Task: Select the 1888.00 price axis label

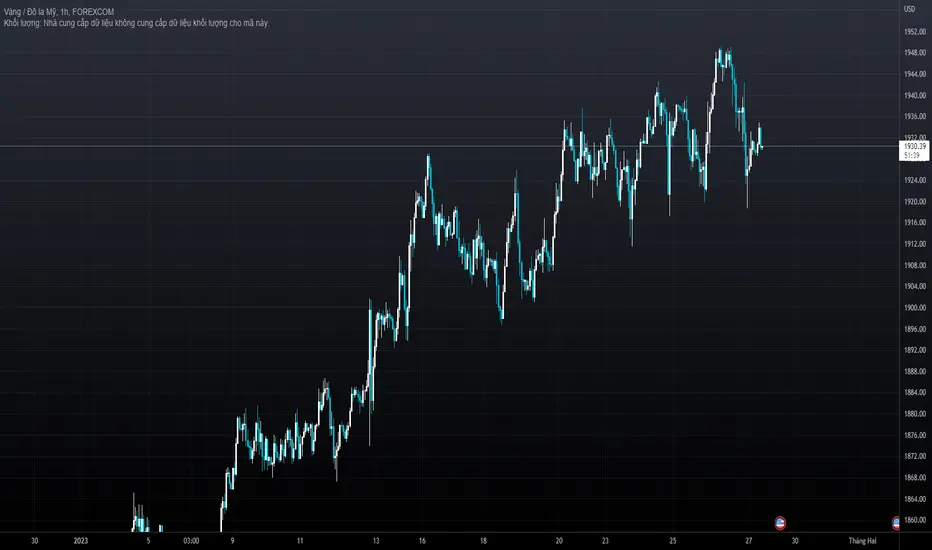Action: [x=915, y=372]
